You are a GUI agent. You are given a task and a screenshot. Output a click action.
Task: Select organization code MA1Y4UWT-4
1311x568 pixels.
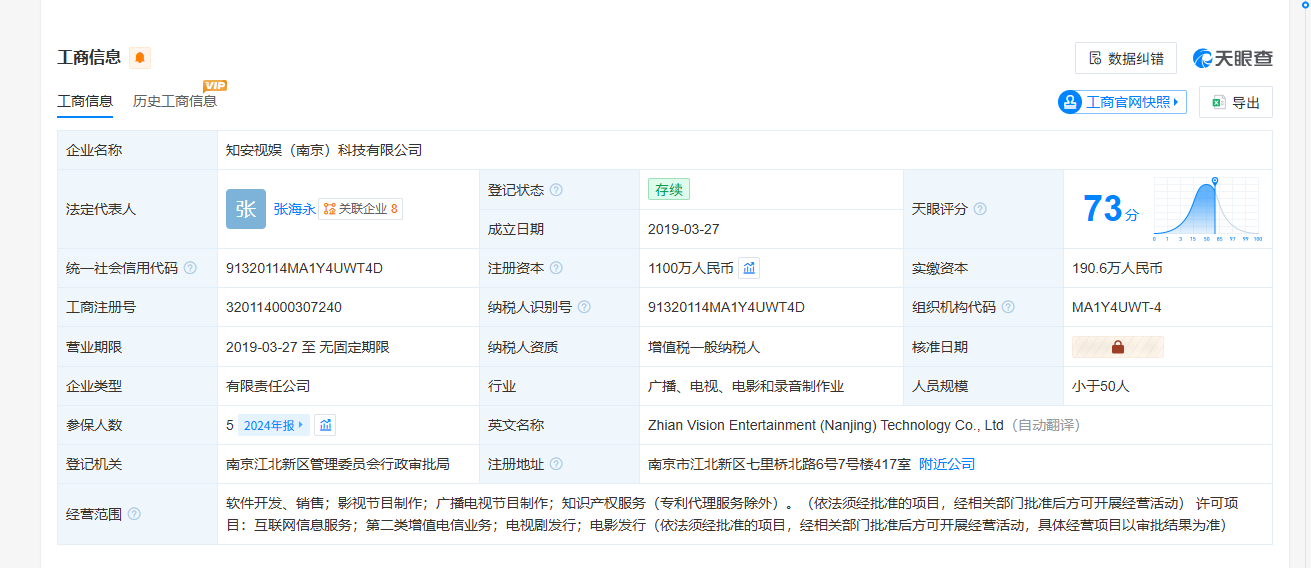(1117, 307)
